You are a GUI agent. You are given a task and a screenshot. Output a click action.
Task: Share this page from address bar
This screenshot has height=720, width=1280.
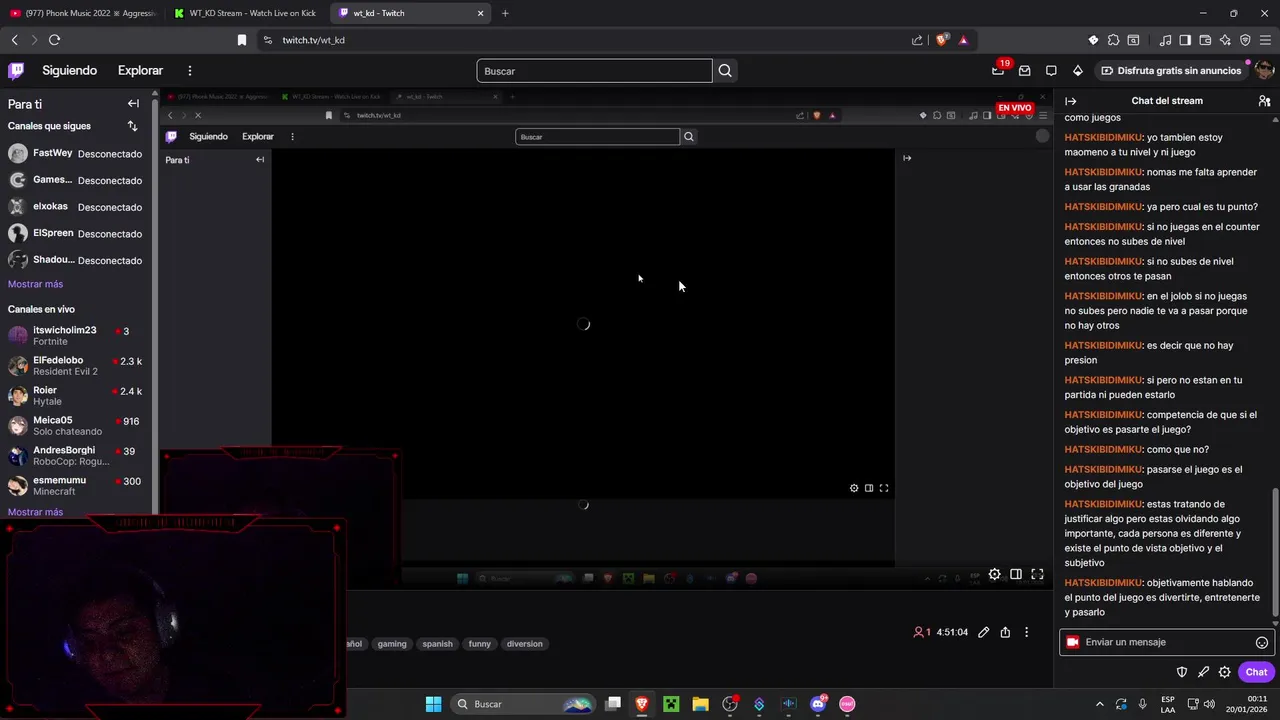click(917, 40)
